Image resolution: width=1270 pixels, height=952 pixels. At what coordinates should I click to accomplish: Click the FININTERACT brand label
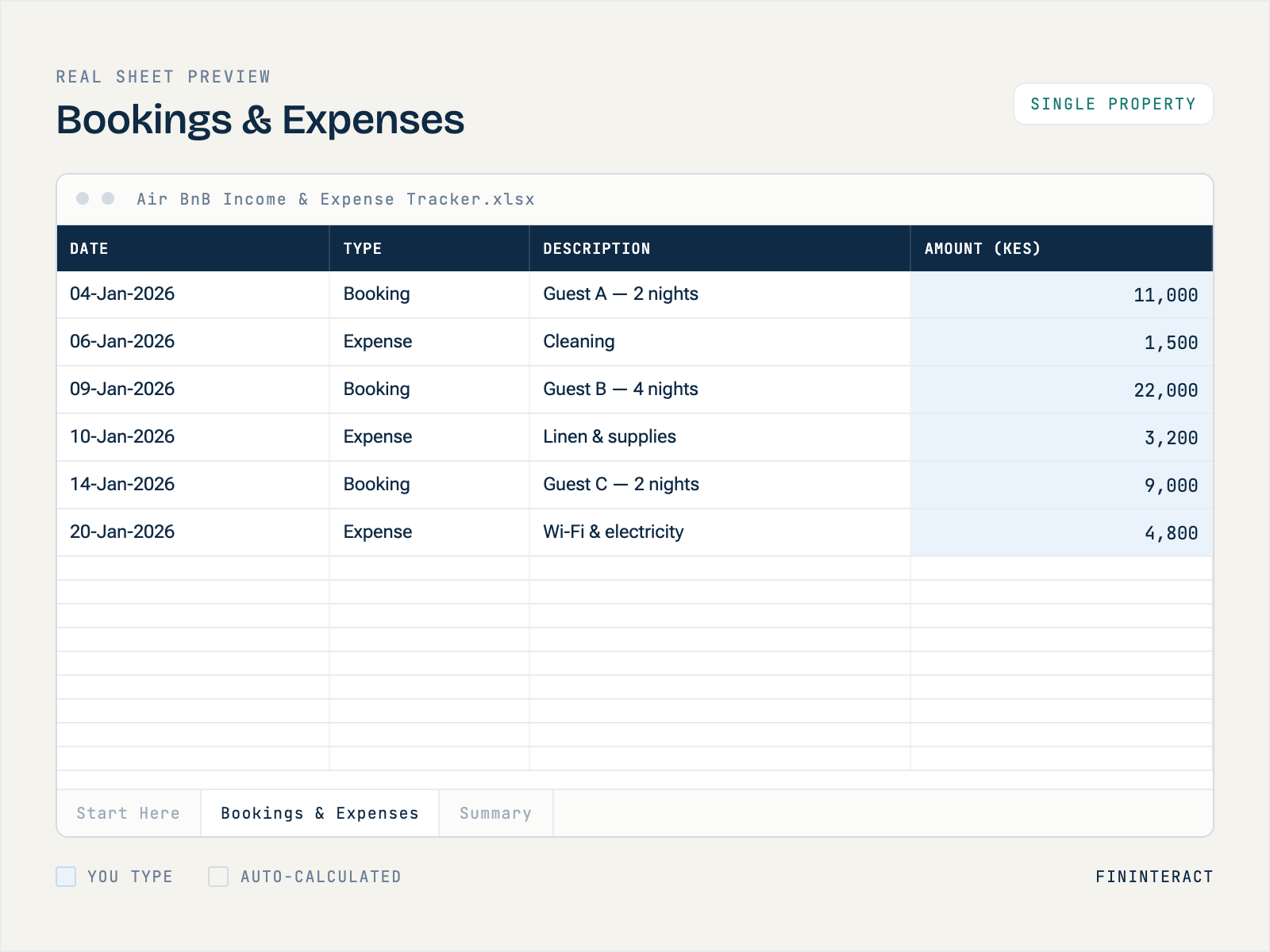1154,877
